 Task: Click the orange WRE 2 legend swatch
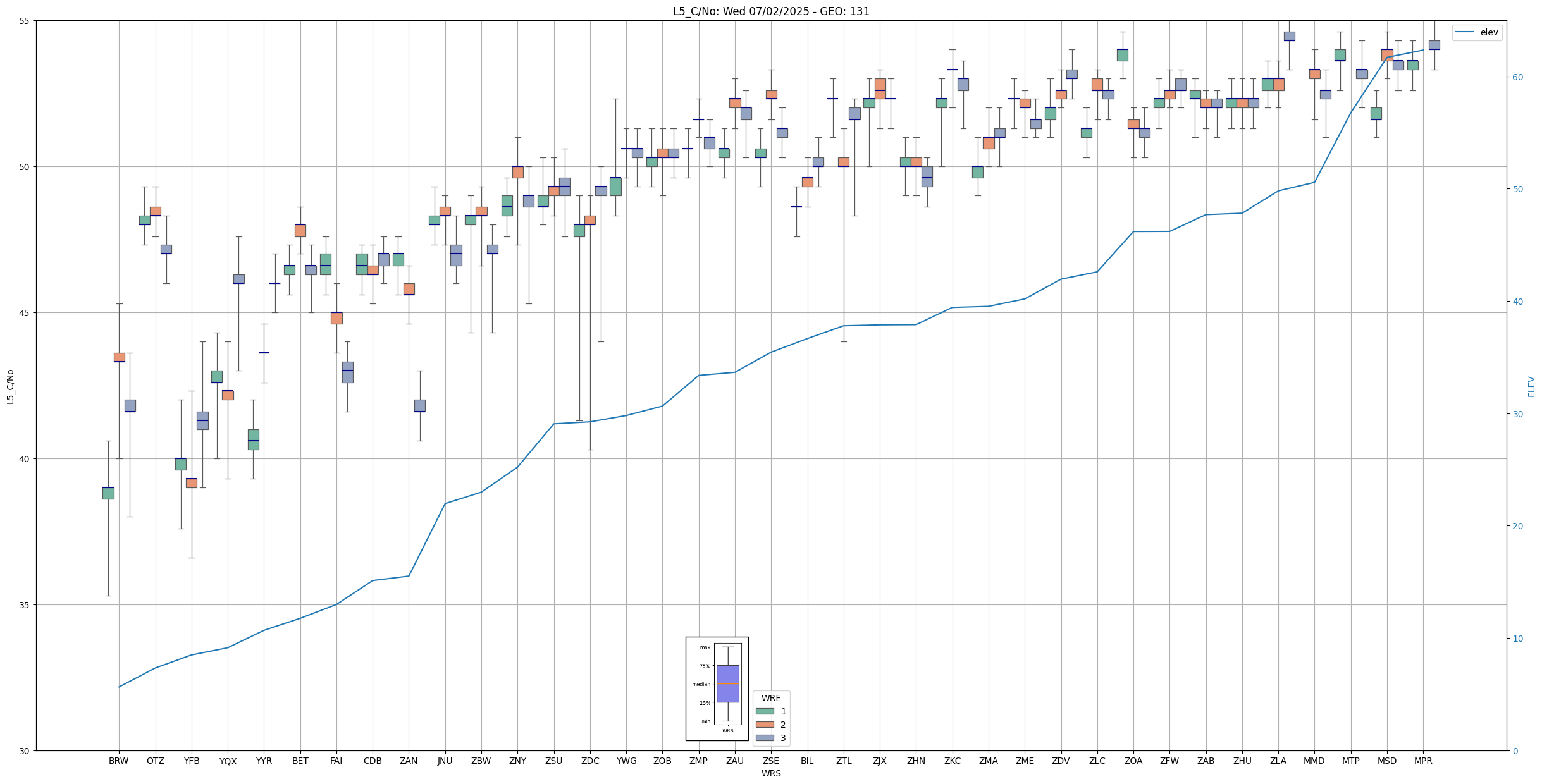click(764, 725)
